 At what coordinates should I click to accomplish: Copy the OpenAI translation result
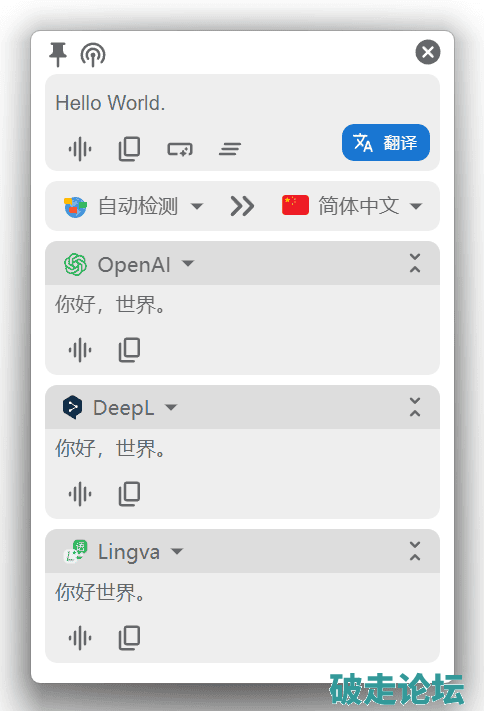(x=129, y=350)
